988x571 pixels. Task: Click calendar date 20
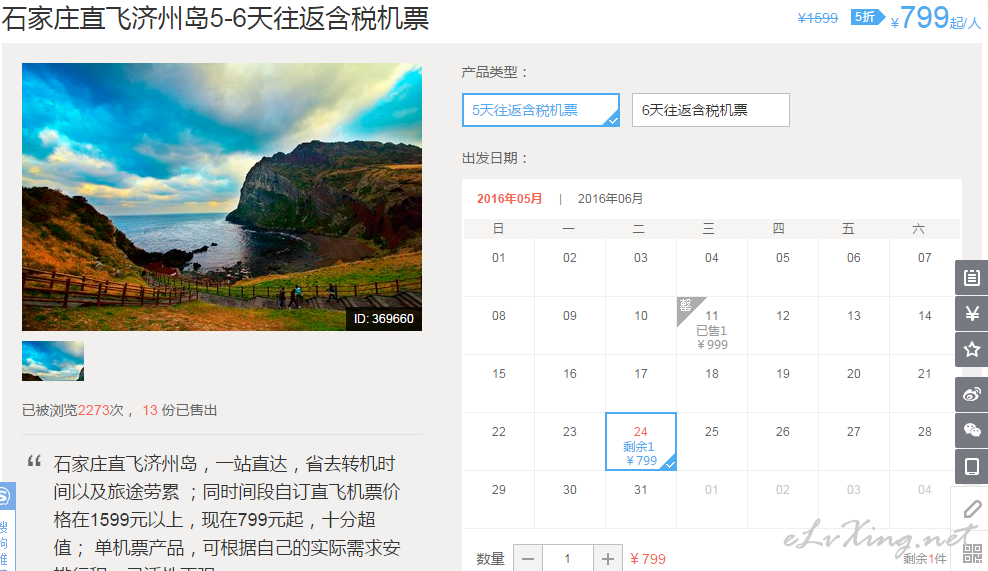(x=853, y=374)
